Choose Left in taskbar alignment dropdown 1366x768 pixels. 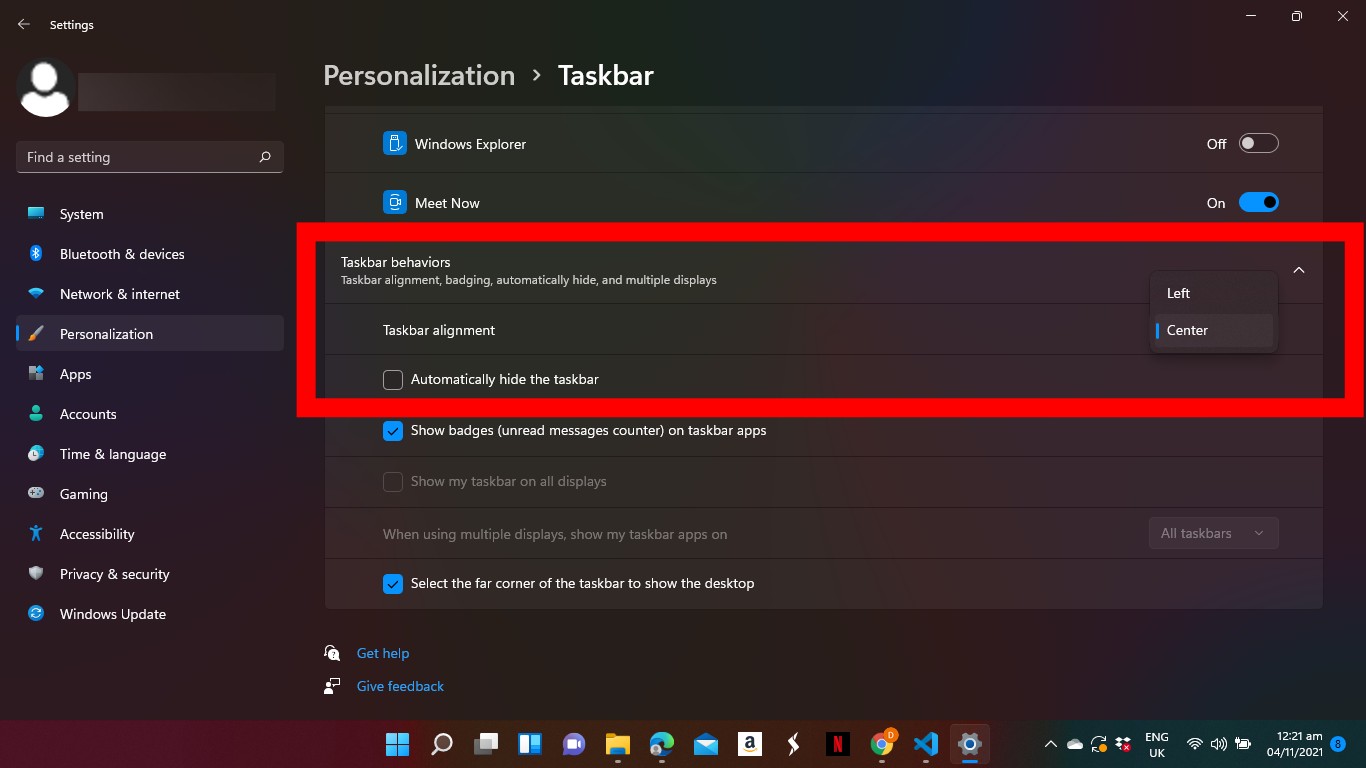(x=1214, y=293)
